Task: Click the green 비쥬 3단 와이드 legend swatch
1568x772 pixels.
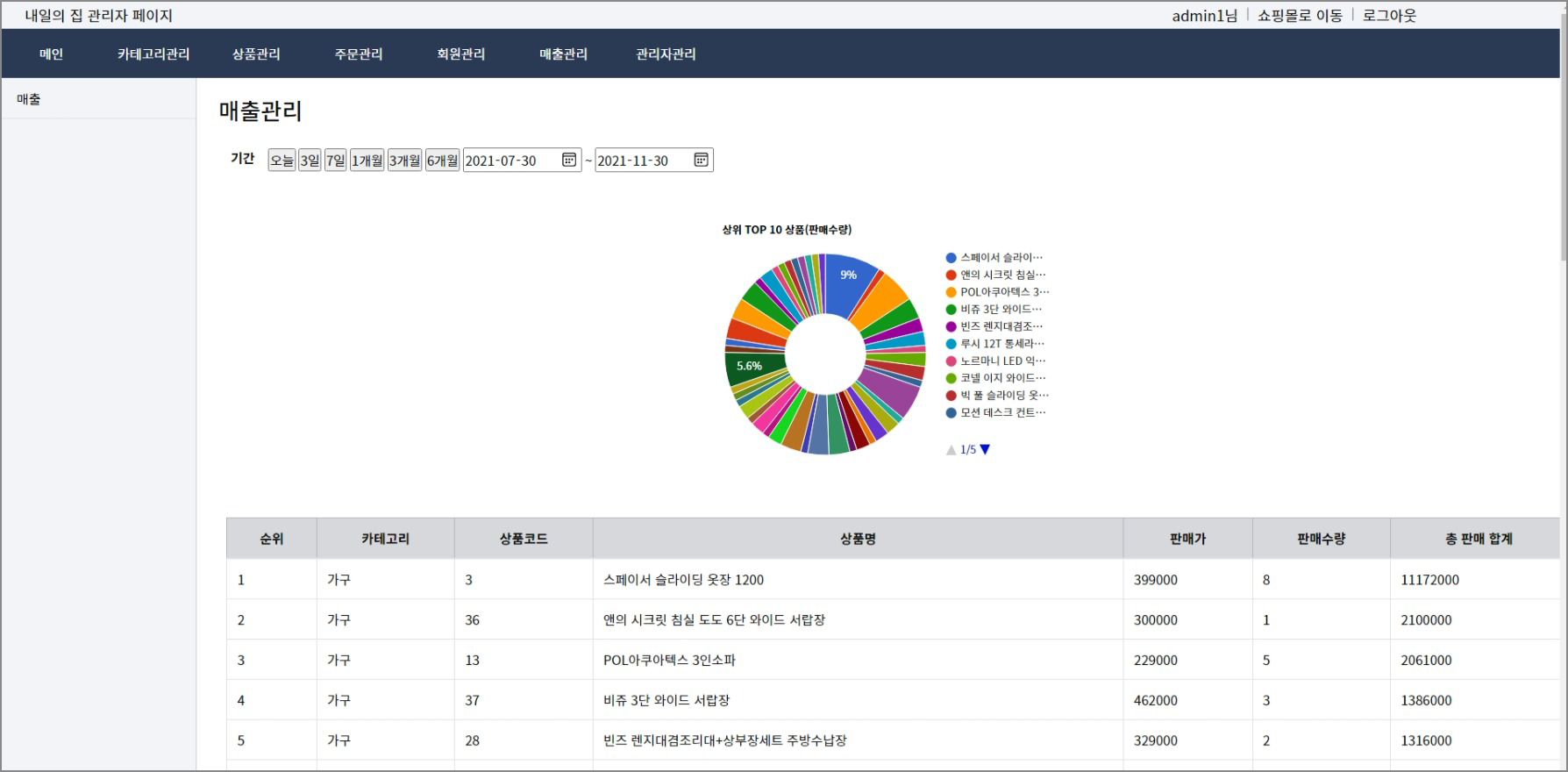Action: pyautogui.click(x=951, y=310)
